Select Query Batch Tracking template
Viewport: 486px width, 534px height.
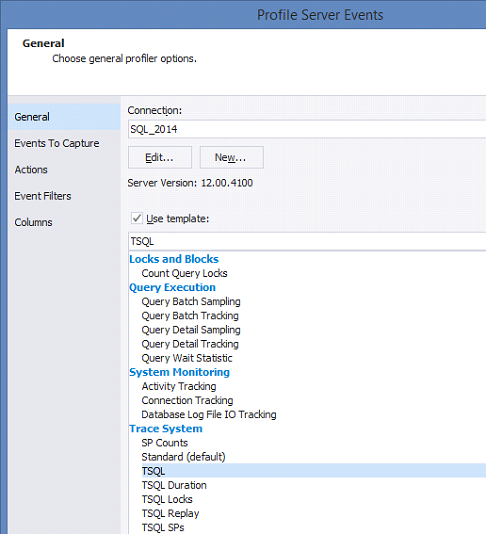pyautogui.click(x=190, y=316)
